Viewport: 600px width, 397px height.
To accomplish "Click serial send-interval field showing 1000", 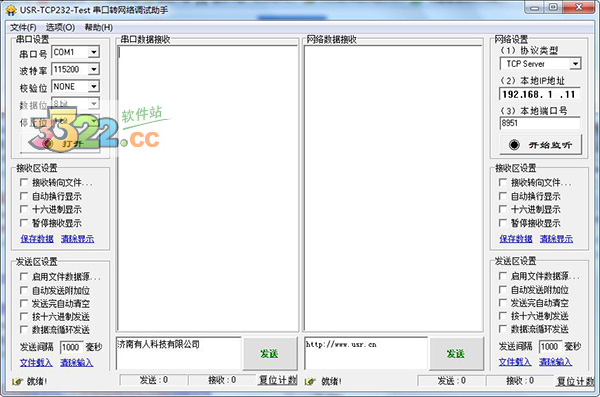I will pos(72,347).
